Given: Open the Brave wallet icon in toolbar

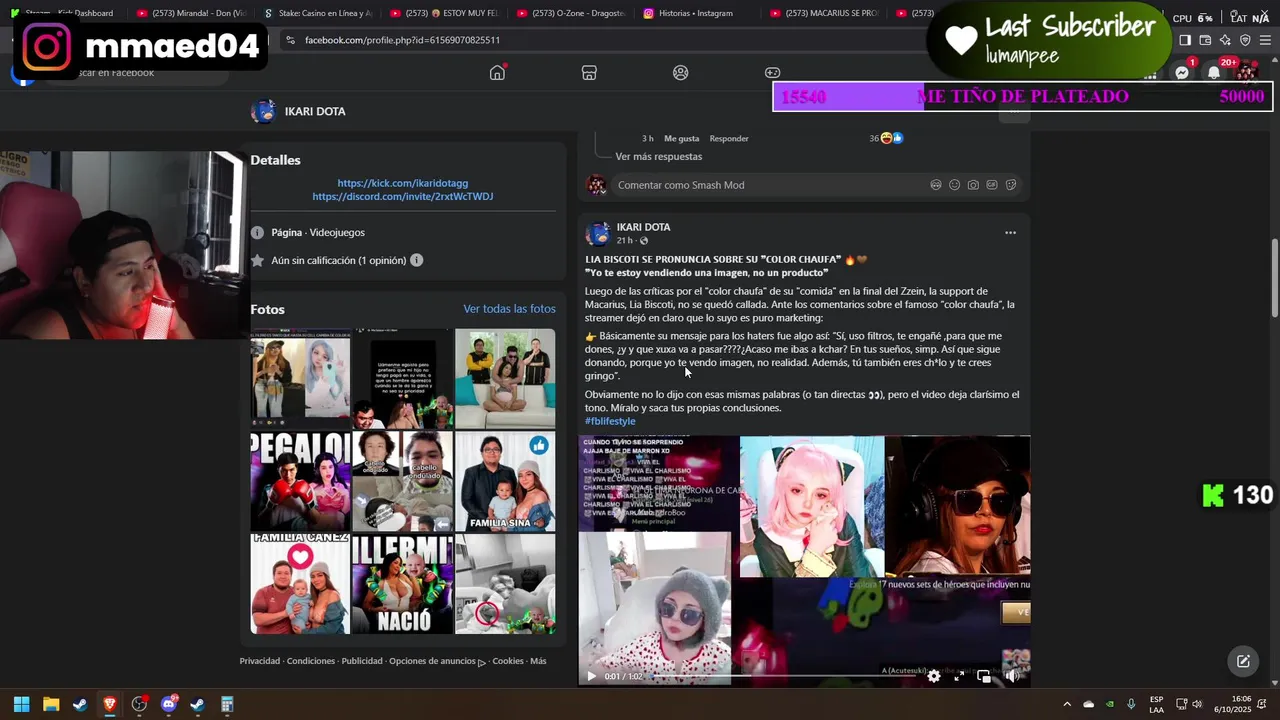Looking at the screenshot, I should tap(1205, 40).
